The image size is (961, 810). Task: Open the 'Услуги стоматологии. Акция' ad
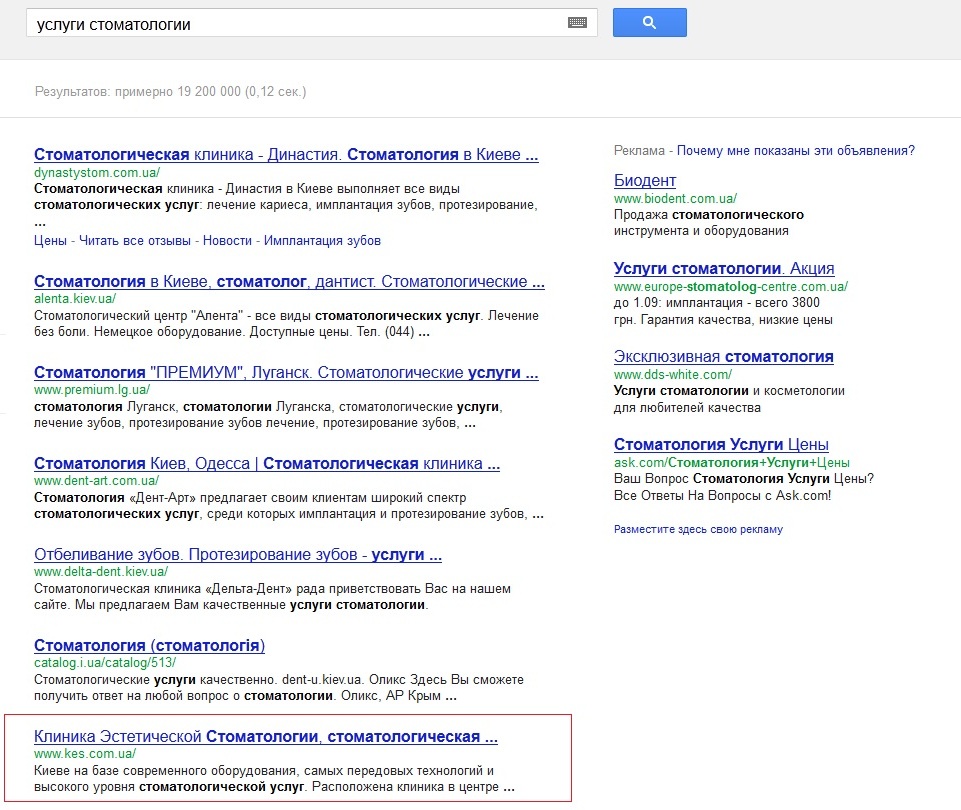tap(724, 268)
